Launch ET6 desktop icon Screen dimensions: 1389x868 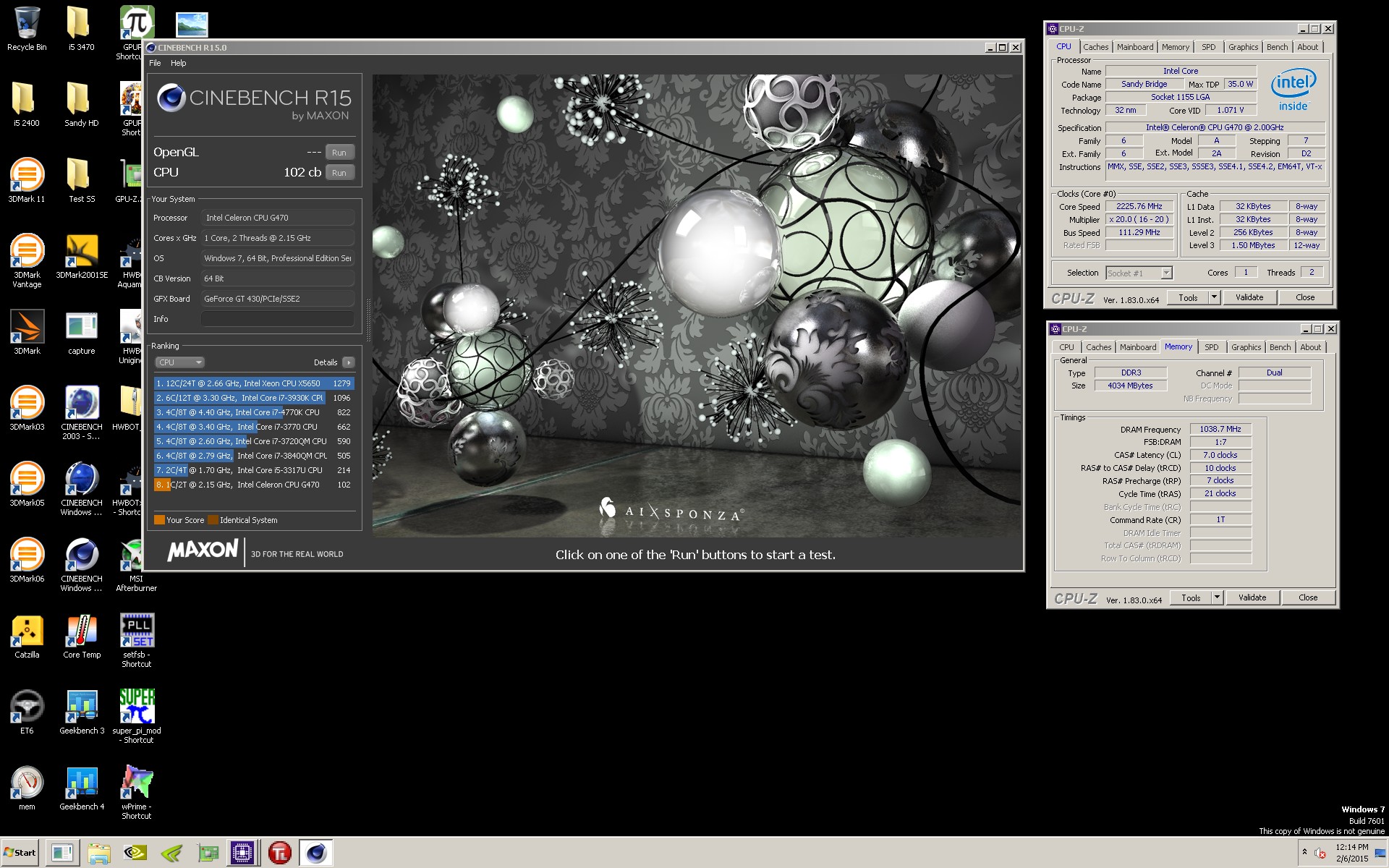27,712
